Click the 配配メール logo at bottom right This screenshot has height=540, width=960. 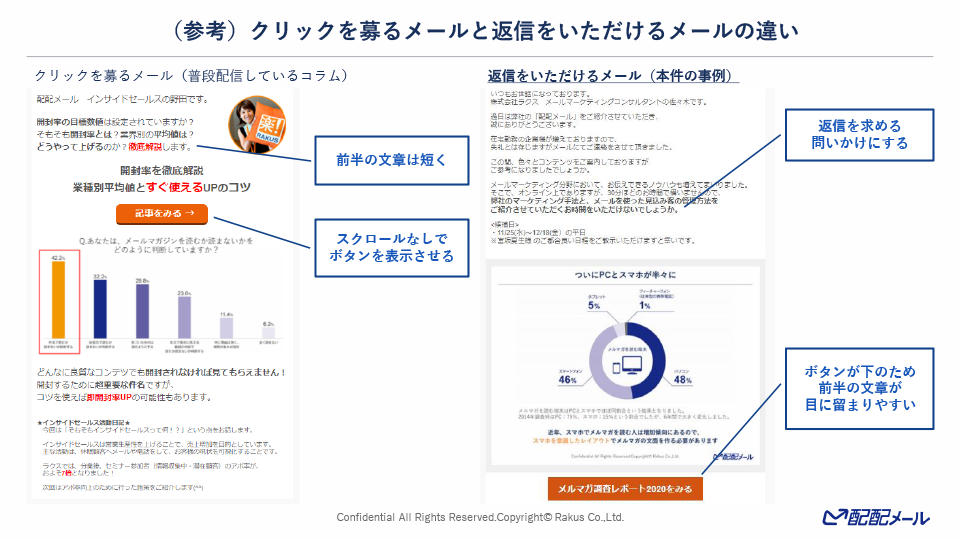(x=876, y=517)
